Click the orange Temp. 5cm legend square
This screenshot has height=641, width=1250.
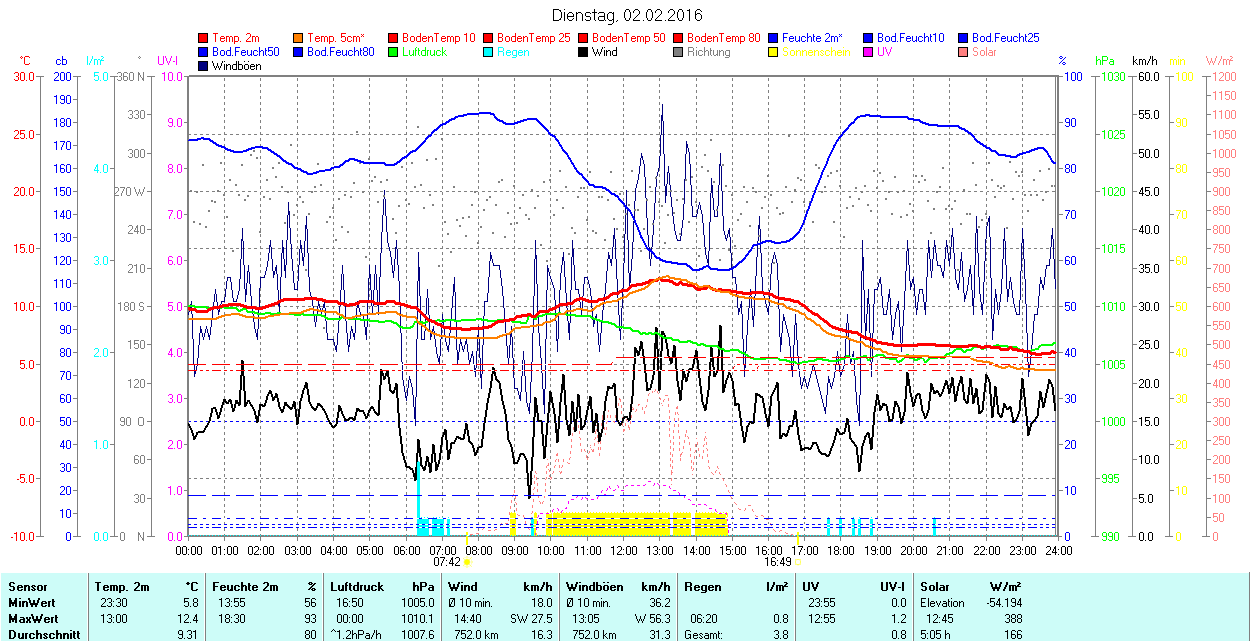[x=299, y=38]
